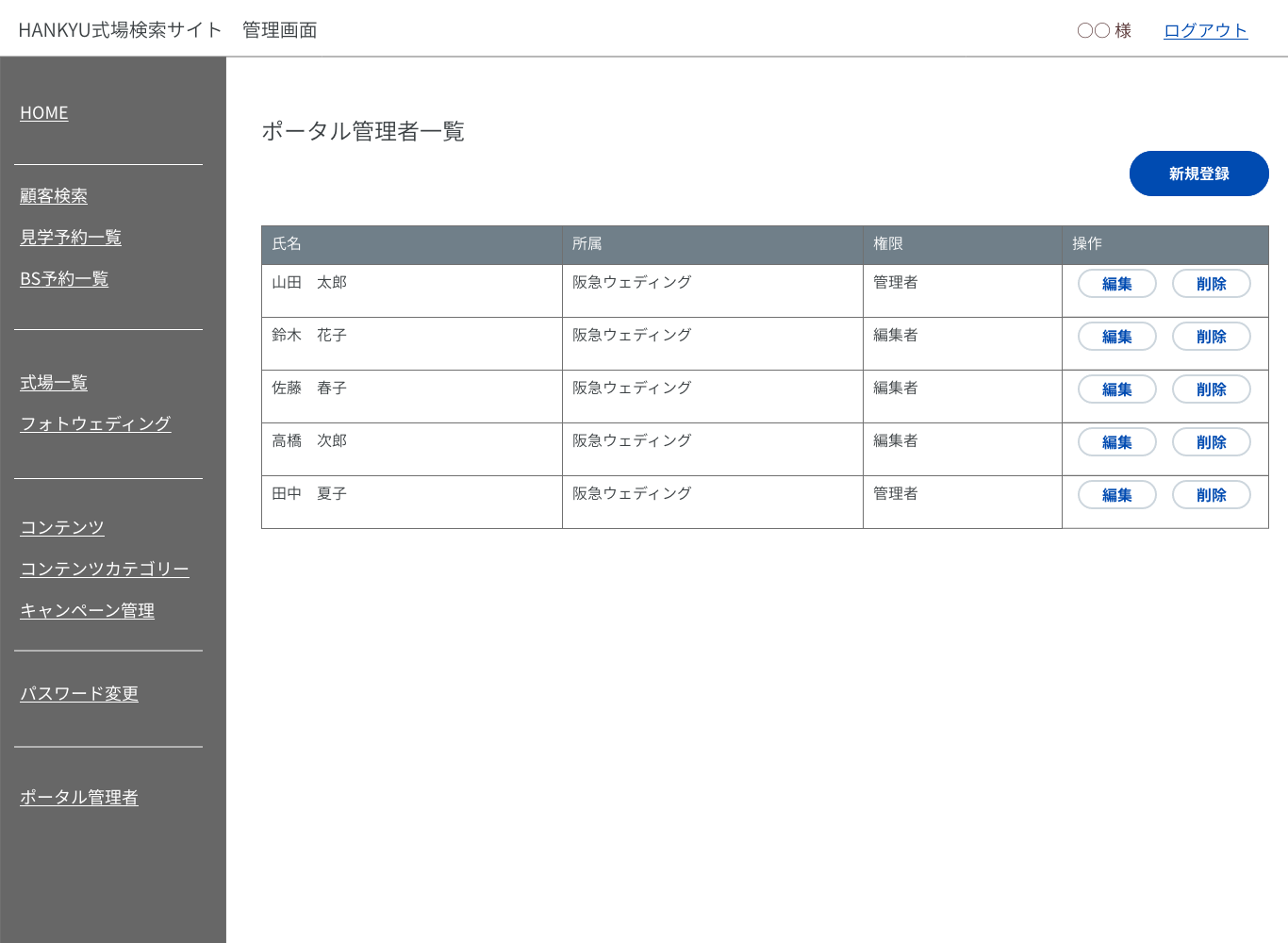
Task: Select ポータル管理者 in the sidebar
Action: click(79, 798)
